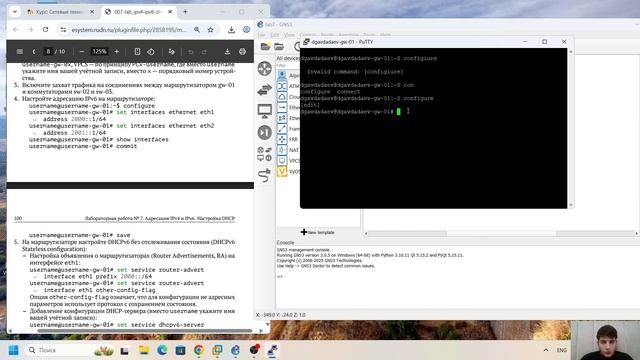Click PuTTY vertical scrollbar down arrow

pyautogui.click(x=571, y=205)
